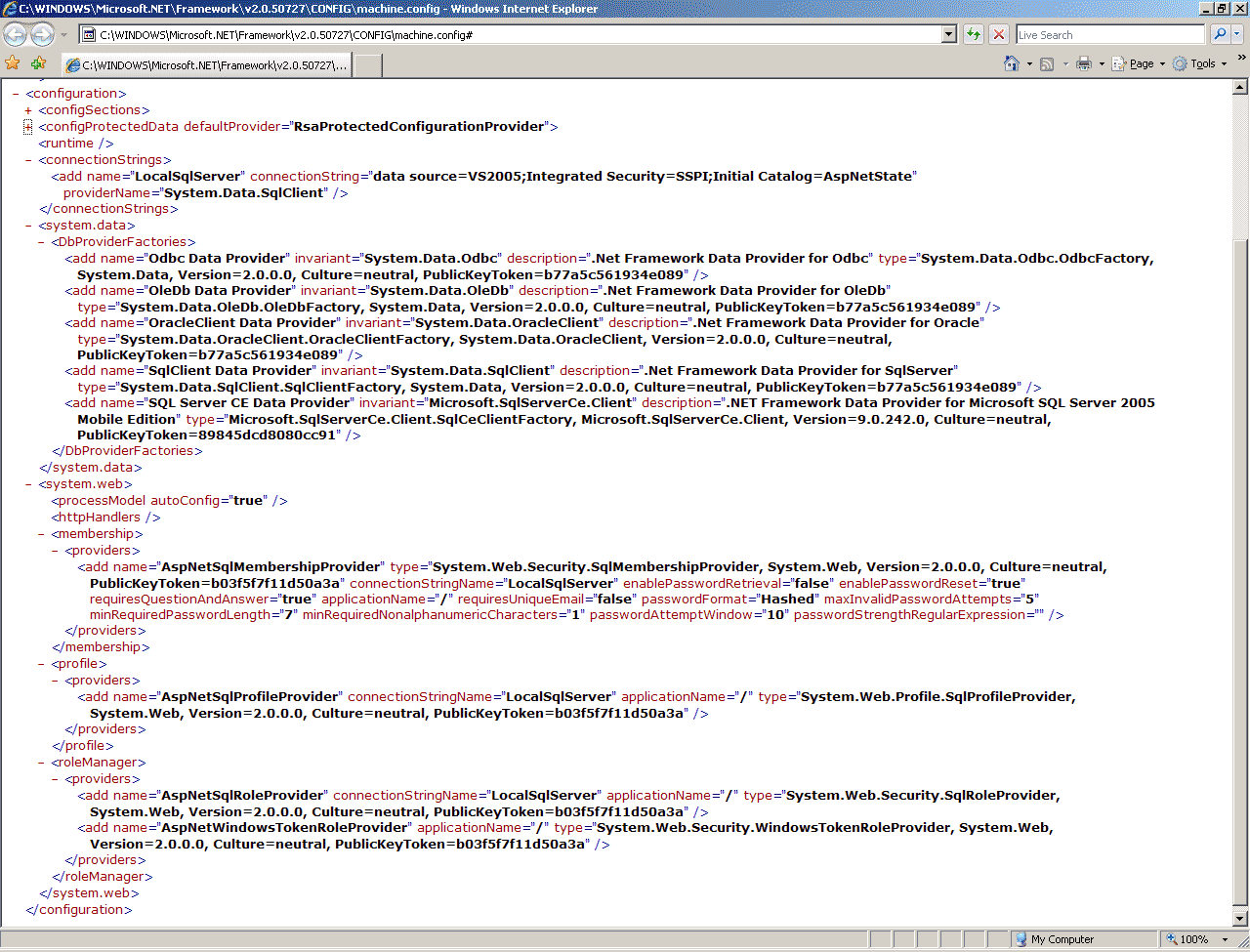Screen dimensions: 1250x952
Task: Change zoom level with the 100% button
Action: point(1187,939)
